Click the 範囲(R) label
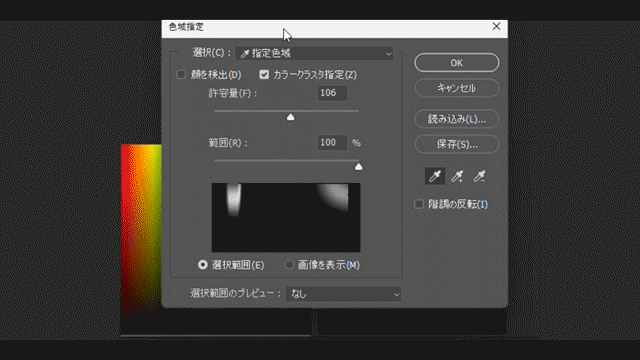 (228, 143)
